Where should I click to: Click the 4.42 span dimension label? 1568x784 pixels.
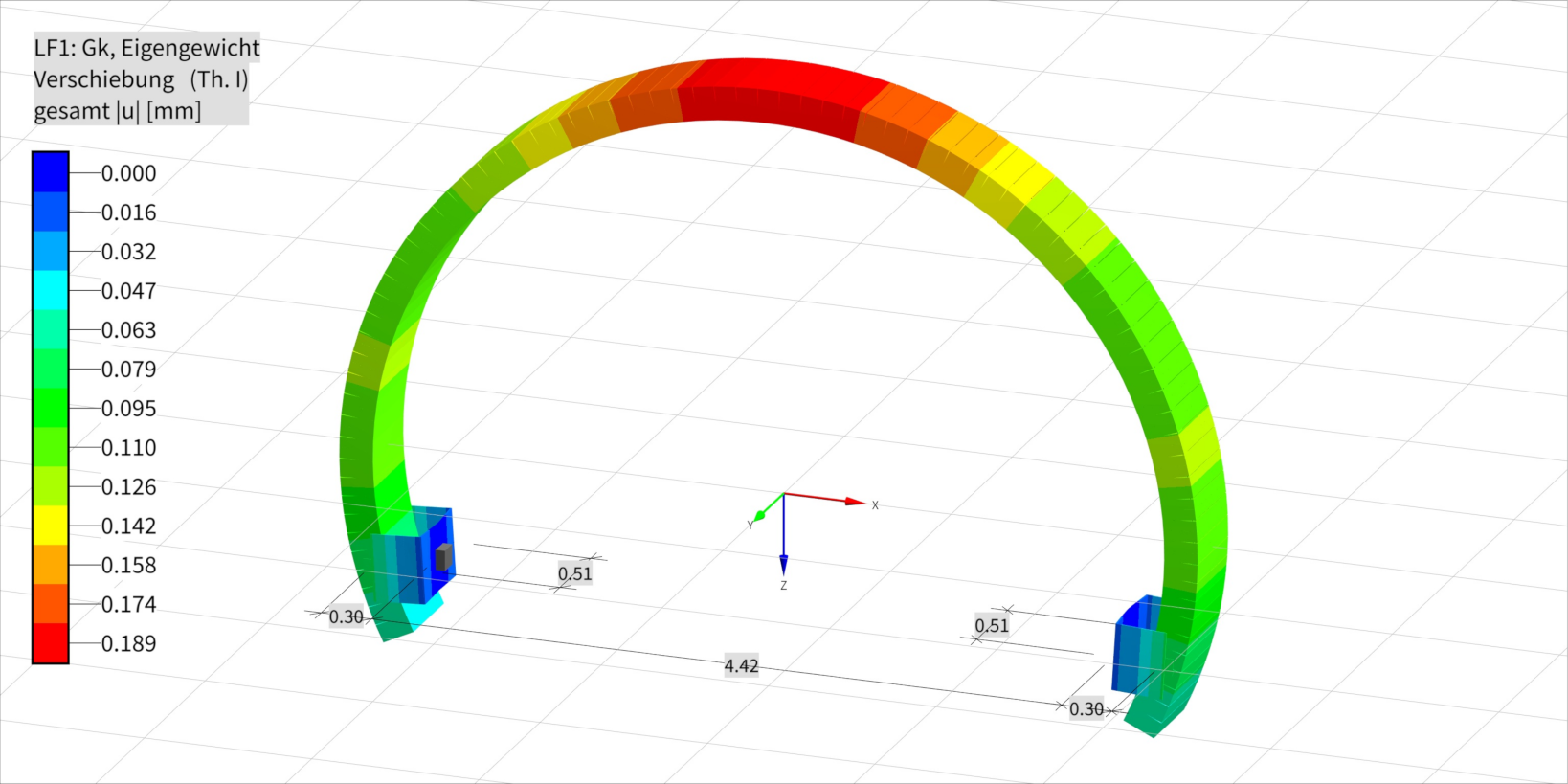click(741, 666)
